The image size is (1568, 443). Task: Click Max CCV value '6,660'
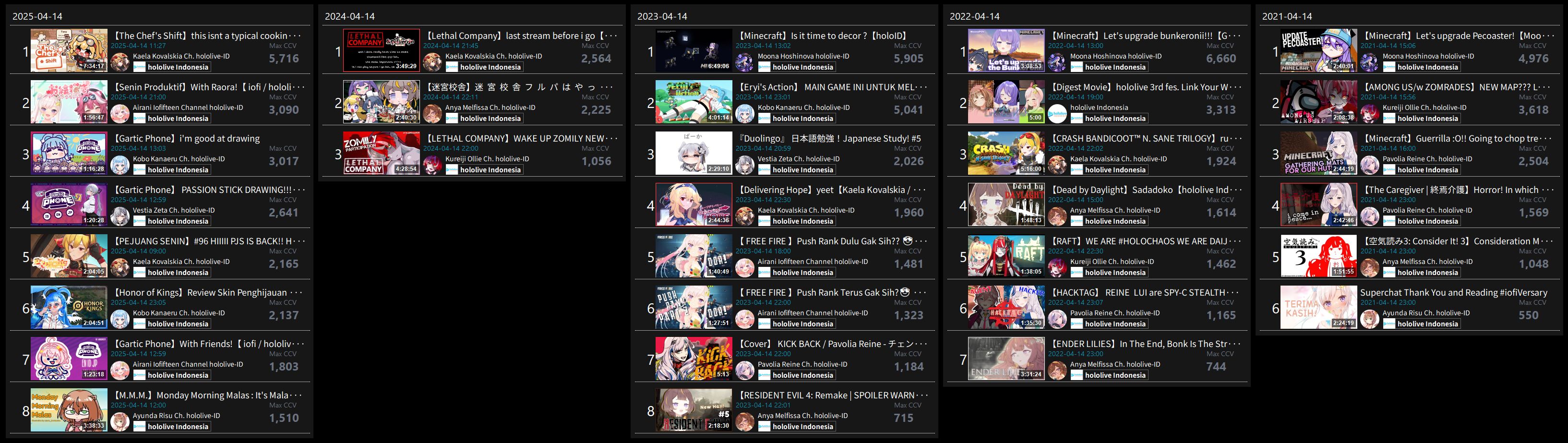[x=1221, y=59]
